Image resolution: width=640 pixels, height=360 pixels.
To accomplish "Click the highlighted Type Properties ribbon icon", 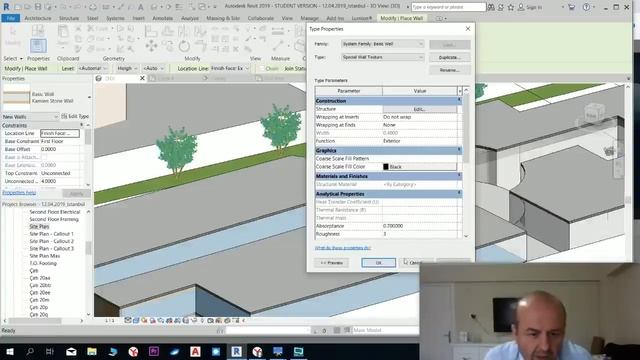I will tap(38, 45).
